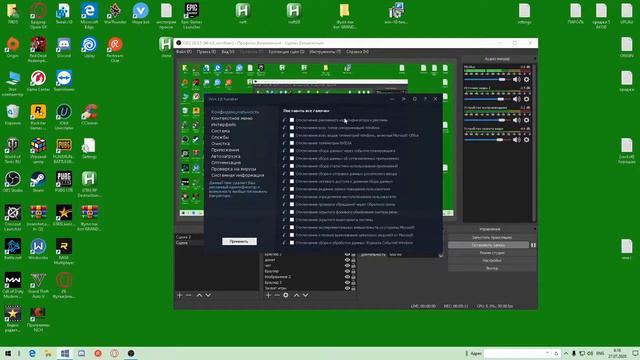Pause recording with the OBS pause icon
This screenshot has width=640, height=360.
(x=533, y=245)
